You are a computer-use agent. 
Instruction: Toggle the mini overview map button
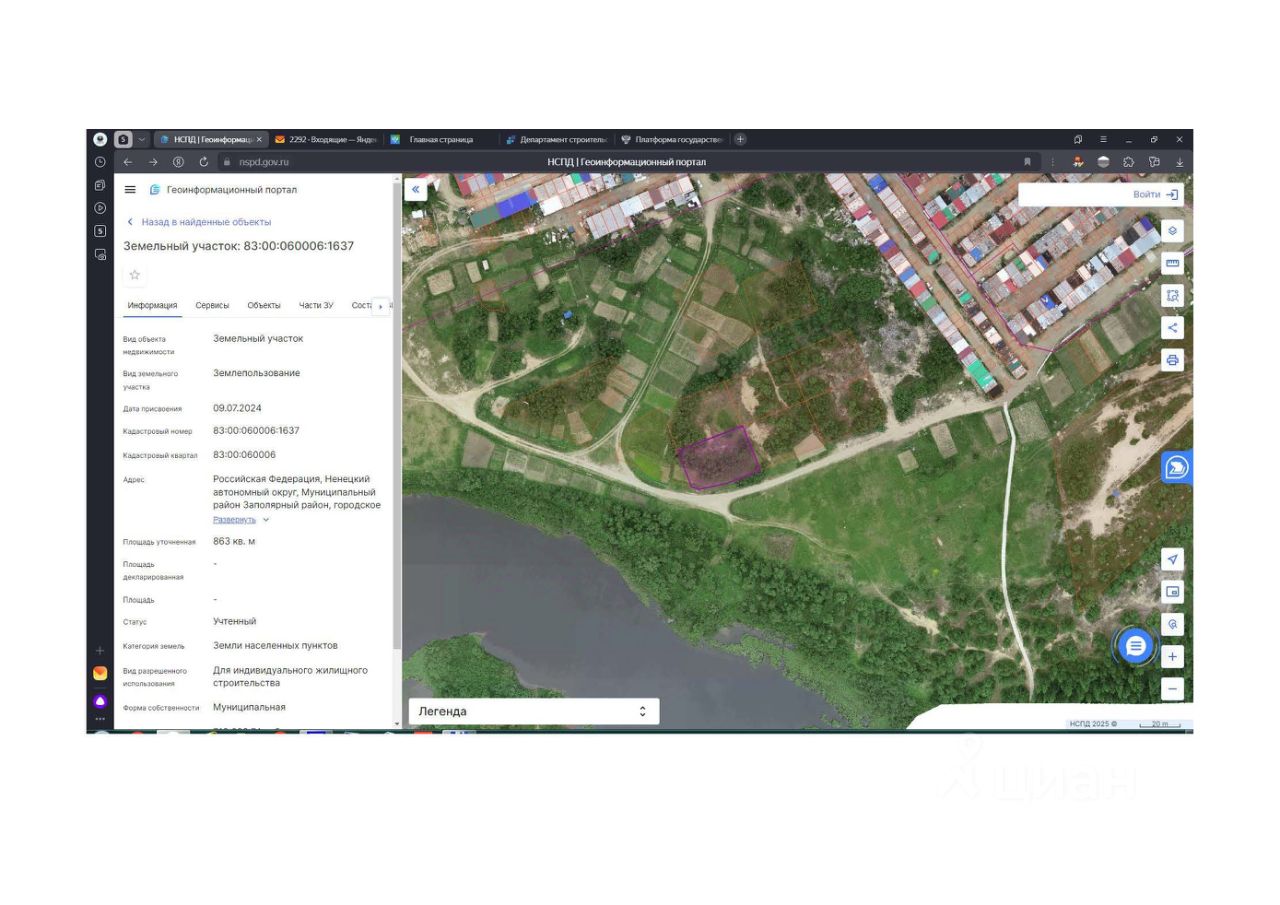pyautogui.click(x=1172, y=591)
